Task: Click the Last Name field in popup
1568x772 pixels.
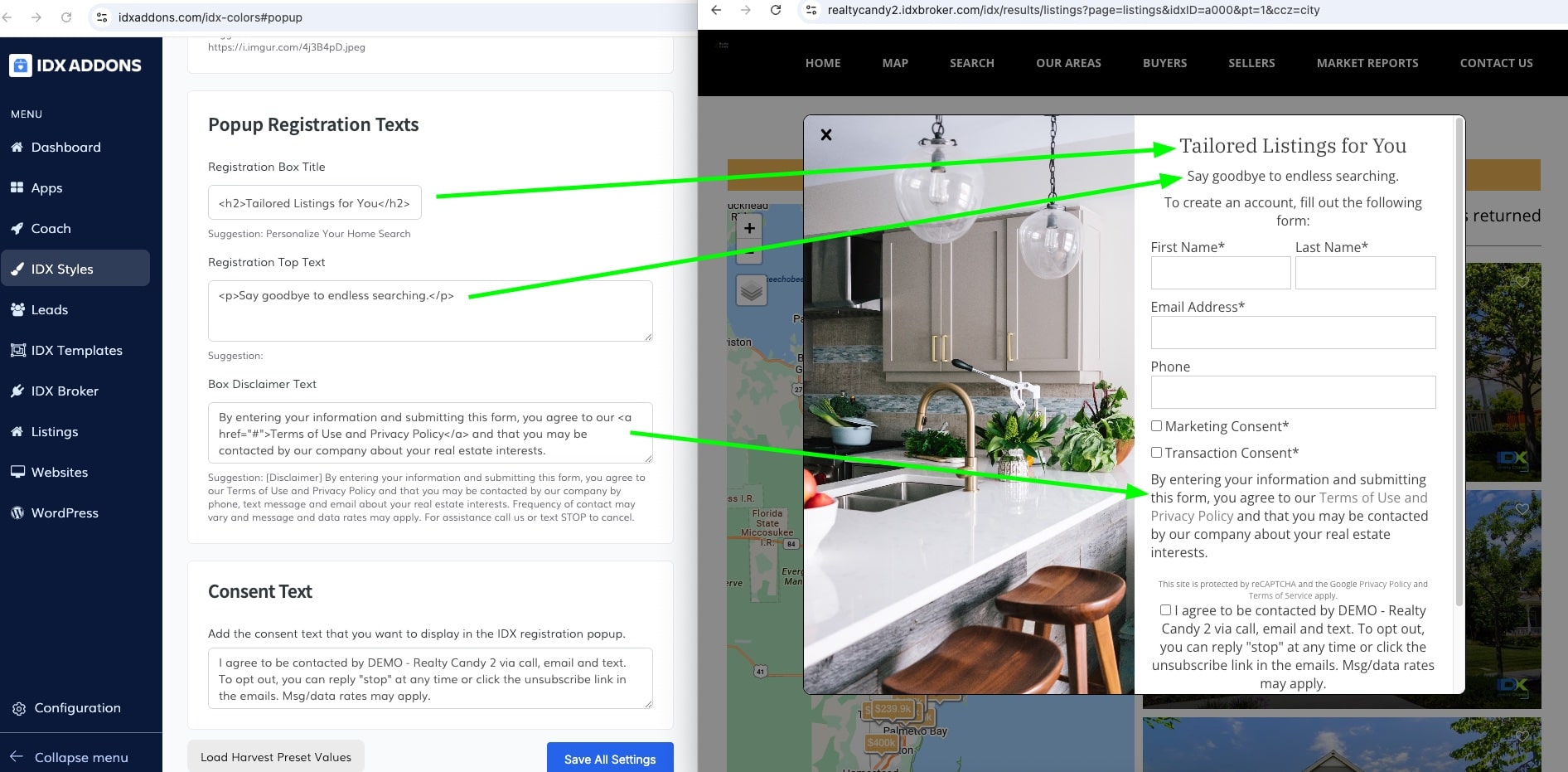Action: click(1366, 273)
